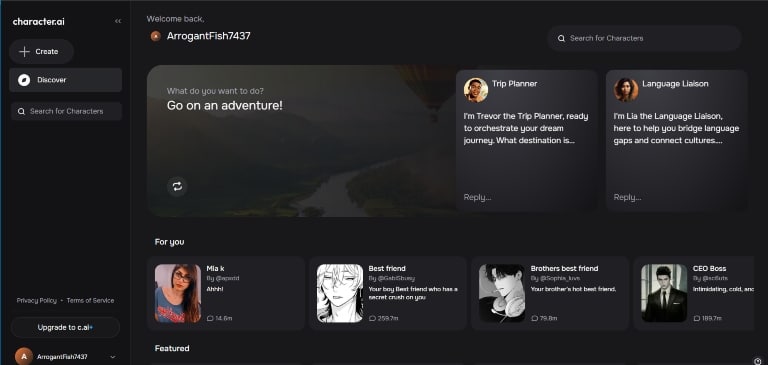Collapse the sidebar with the double-chevron icon
Viewport: 768px width, 365px height.
pos(118,21)
